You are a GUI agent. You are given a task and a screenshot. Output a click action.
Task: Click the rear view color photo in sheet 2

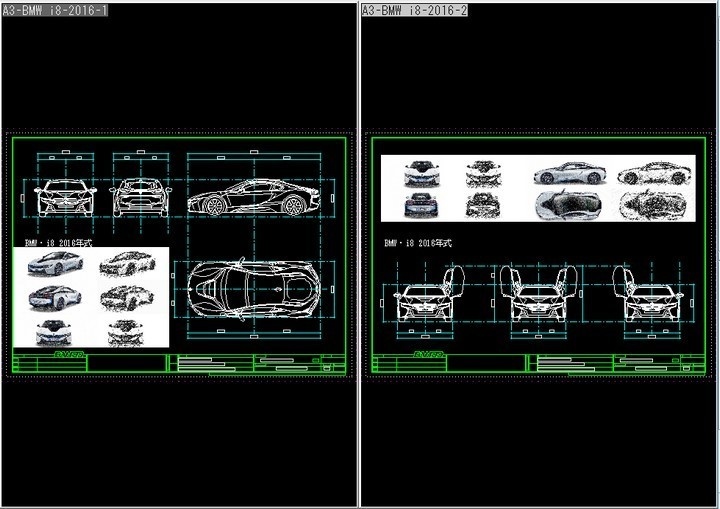click(x=422, y=205)
